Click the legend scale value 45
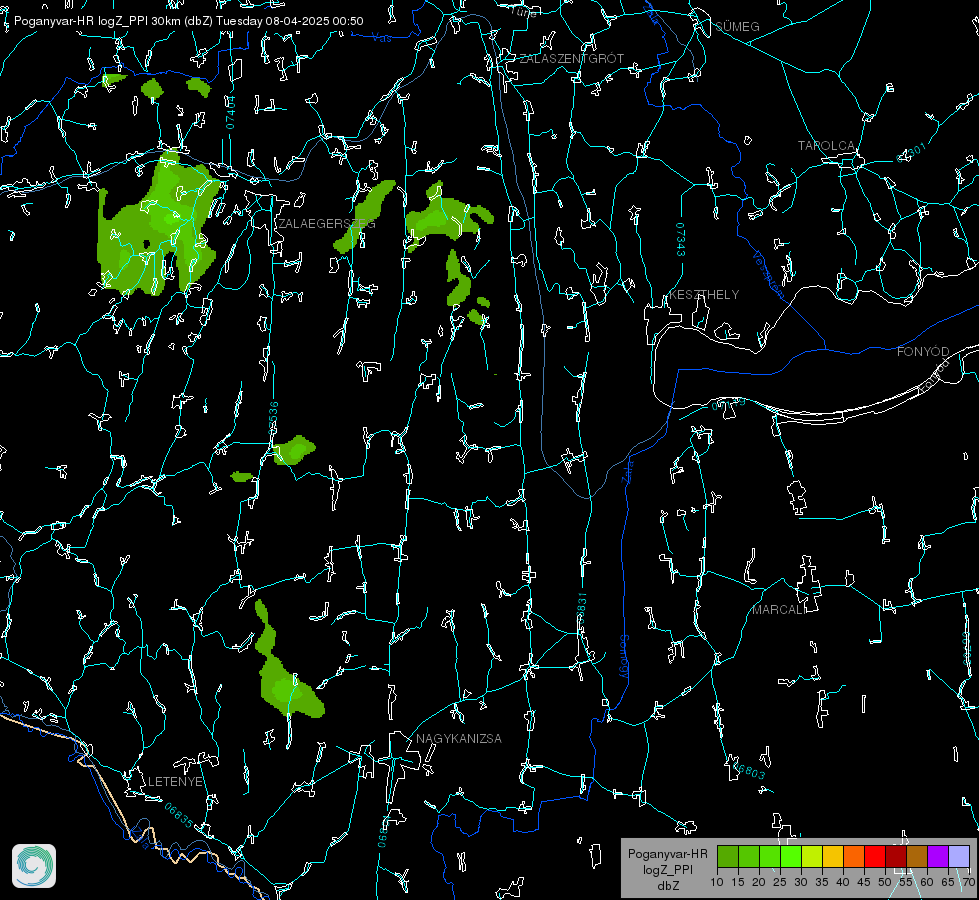Screen dimensions: 979x900 pyautogui.click(x=863, y=883)
